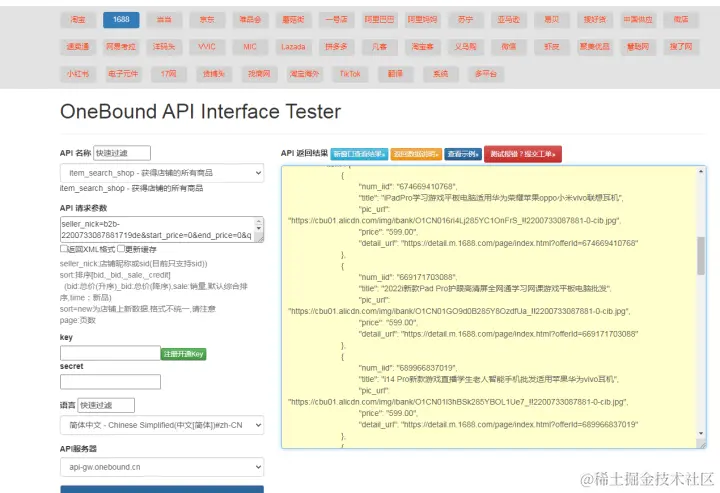Open the 网易考拉 platform tab
720x493 pixels.
pyautogui.click(x=121, y=47)
